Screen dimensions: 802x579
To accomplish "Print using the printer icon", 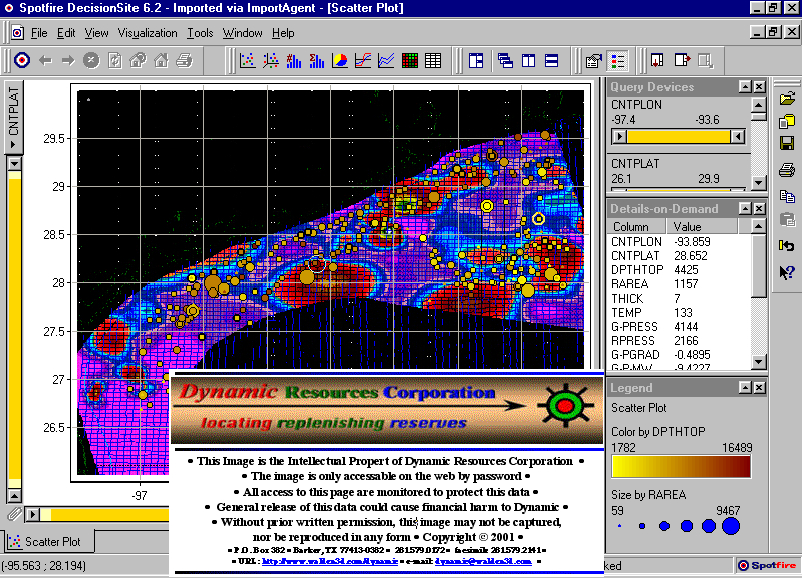I will [787, 169].
